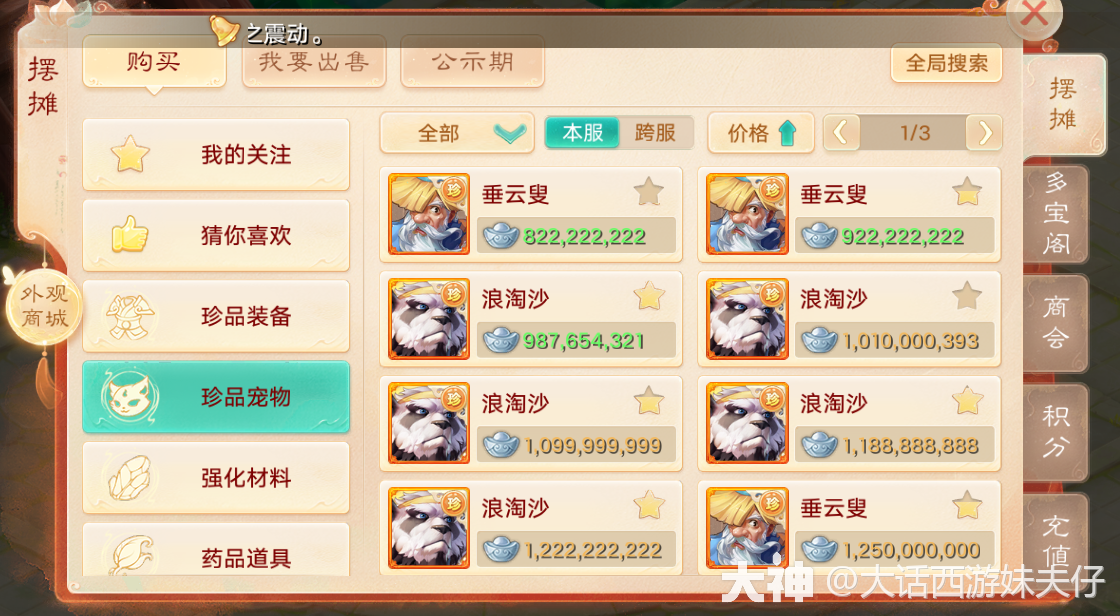Screen dimensions: 1120x616
Task: Open the 全部 filter dropdown
Action: point(457,133)
